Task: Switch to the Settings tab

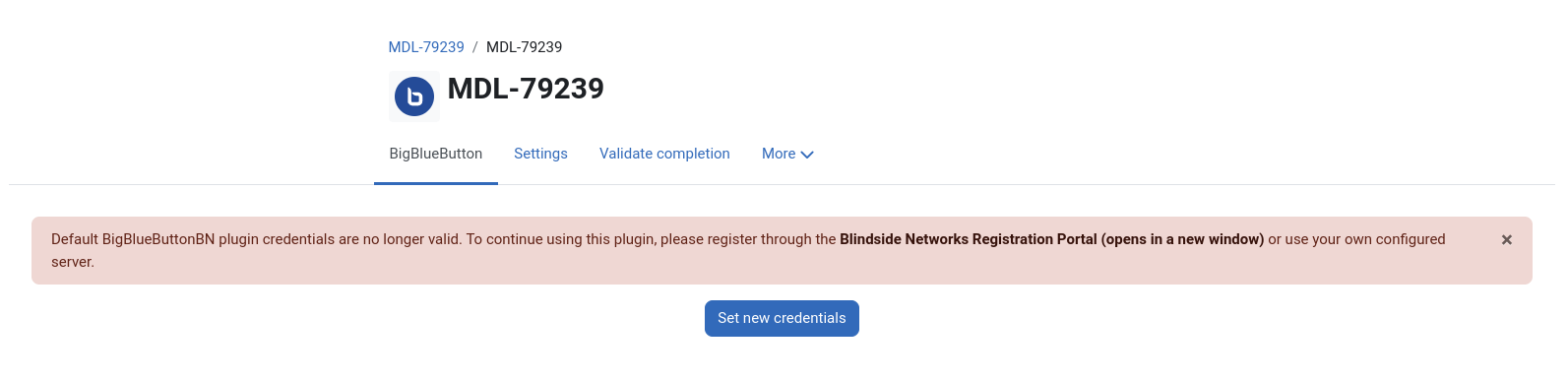Action: tap(540, 154)
